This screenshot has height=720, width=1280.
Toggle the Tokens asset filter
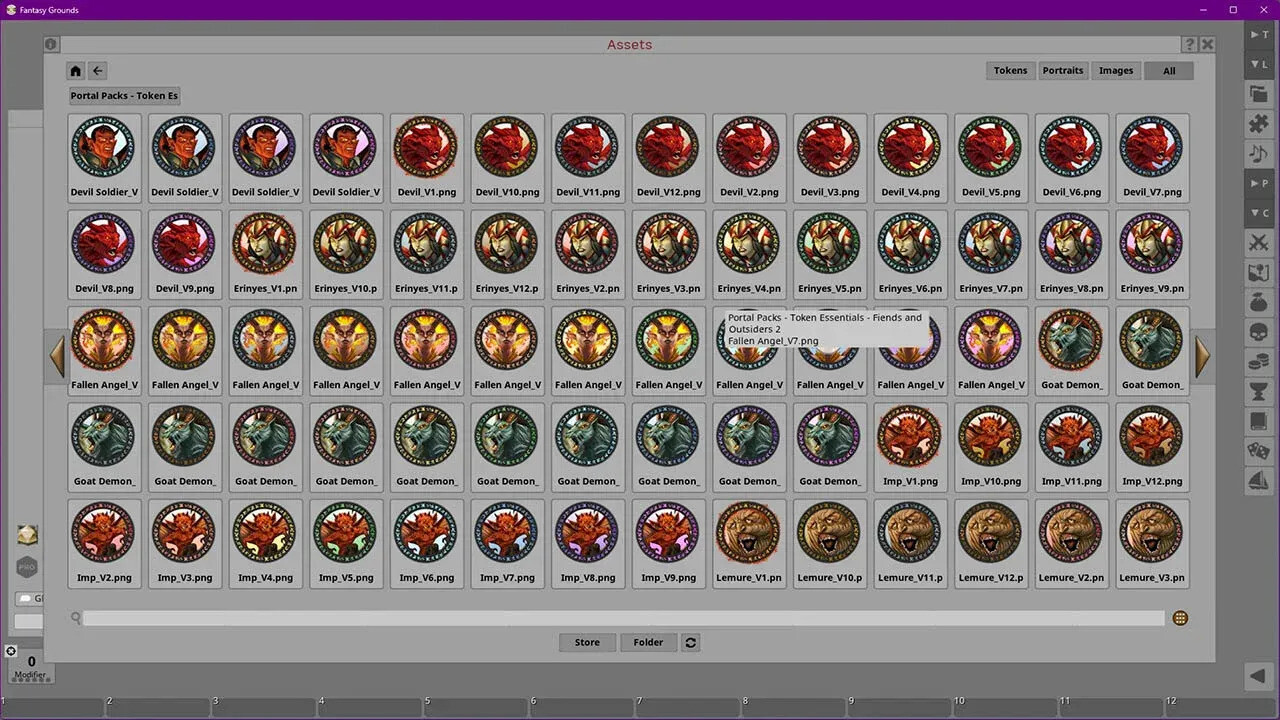point(1010,70)
